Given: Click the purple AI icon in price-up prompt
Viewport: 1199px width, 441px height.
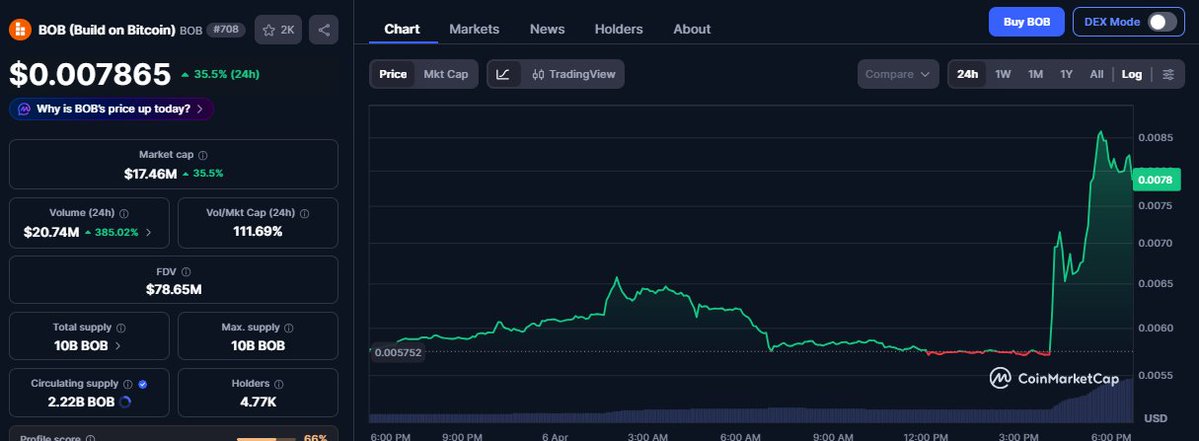Looking at the screenshot, I should 24,109.
